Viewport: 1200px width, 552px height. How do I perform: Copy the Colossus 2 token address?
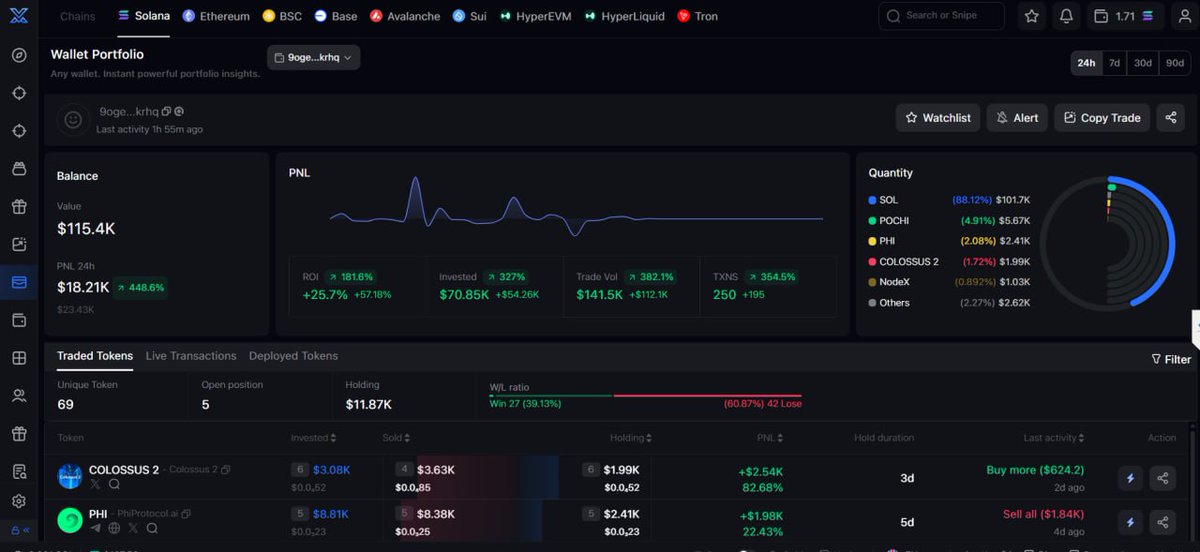tap(225, 470)
